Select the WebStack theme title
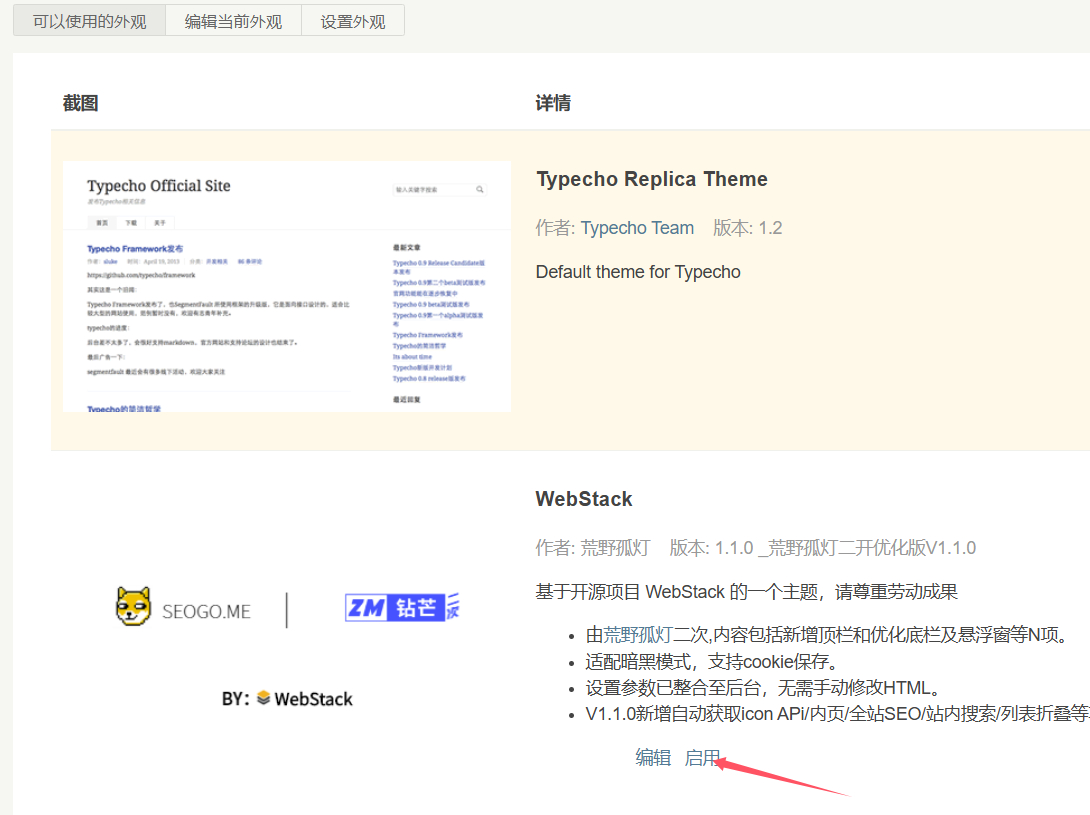Image resolution: width=1090 pixels, height=815 pixels. (x=584, y=499)
